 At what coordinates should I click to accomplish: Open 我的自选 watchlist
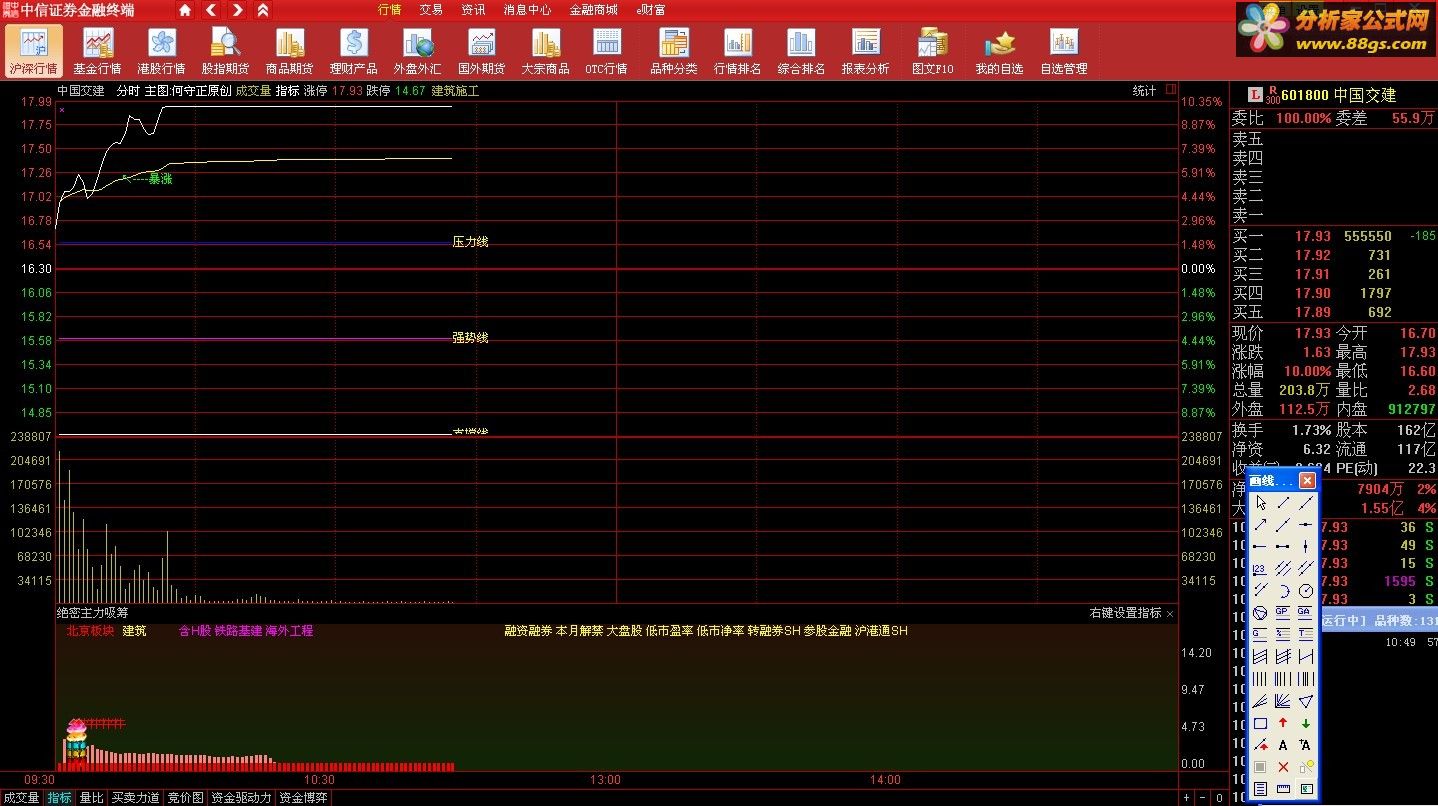pyautogui.click(x=999, y=50)
